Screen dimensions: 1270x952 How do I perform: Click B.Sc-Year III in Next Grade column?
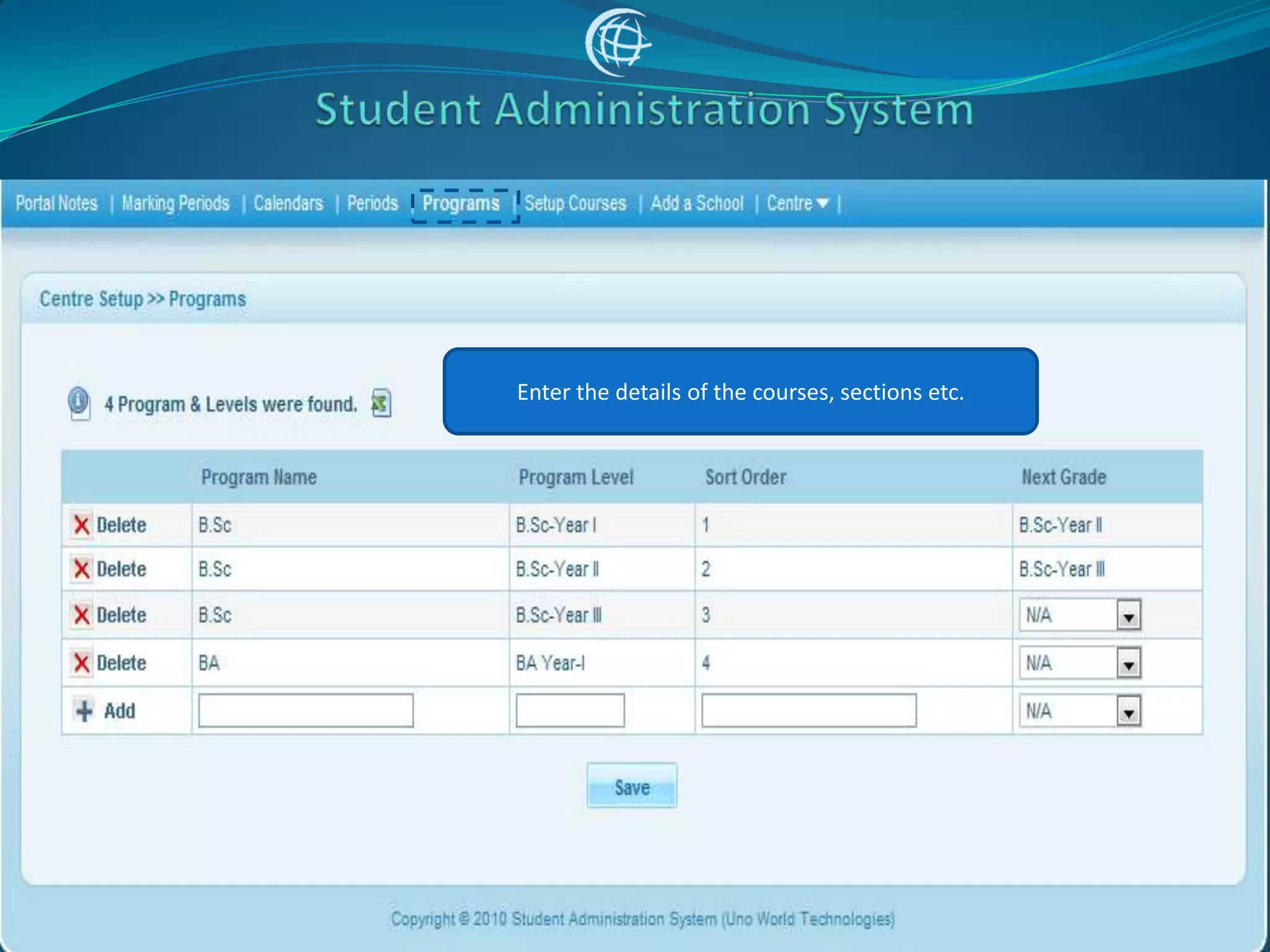1062,569
